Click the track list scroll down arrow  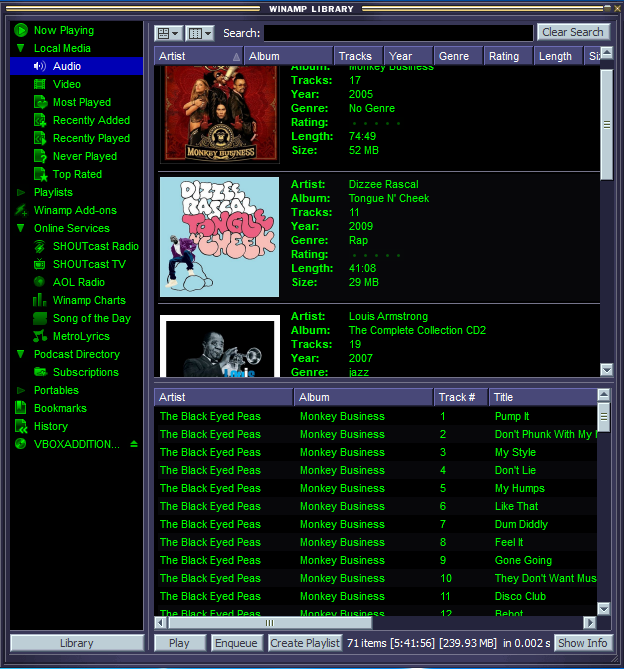(604, 608)
